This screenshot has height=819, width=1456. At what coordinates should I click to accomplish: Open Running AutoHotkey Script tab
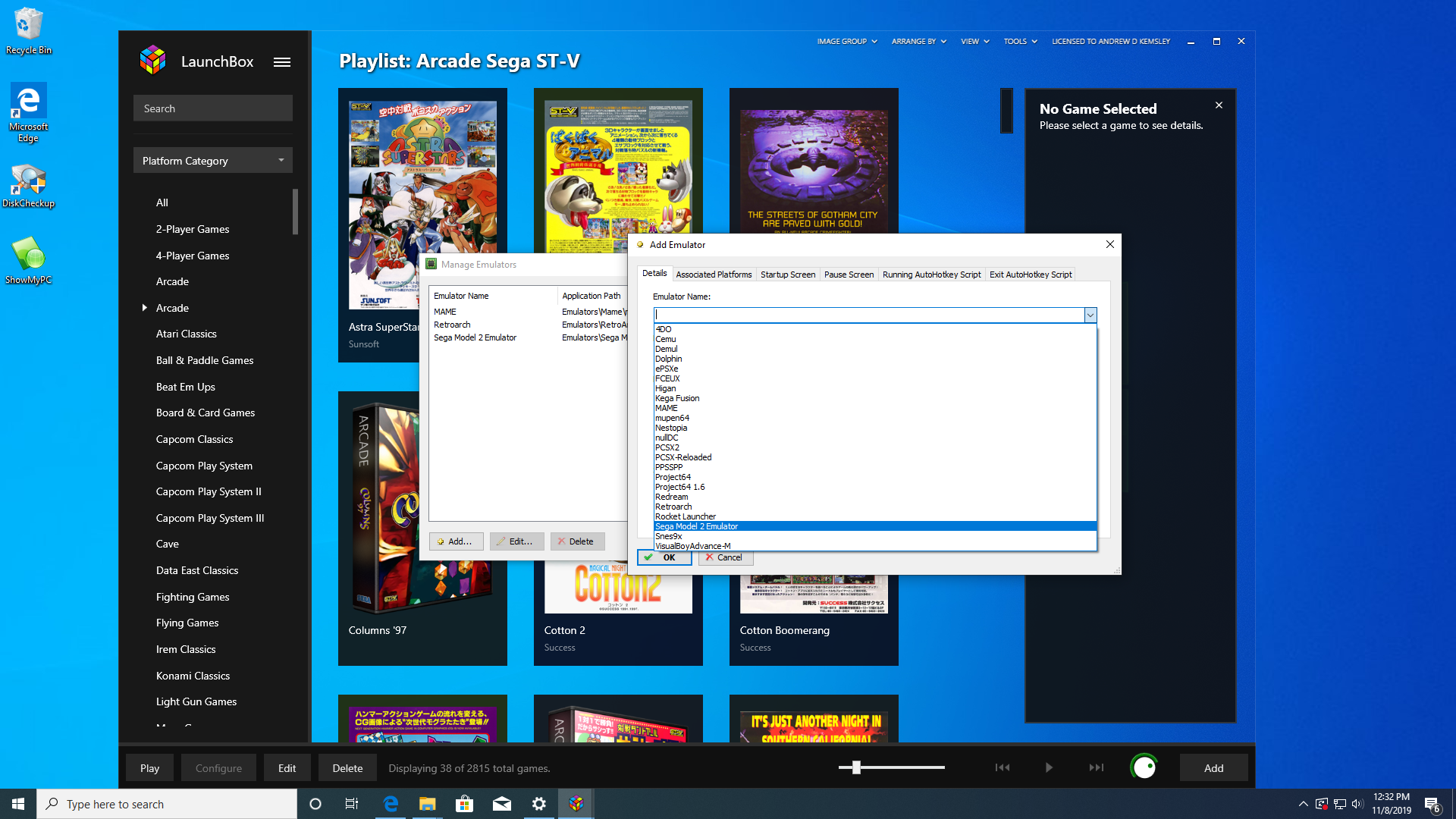931,275
